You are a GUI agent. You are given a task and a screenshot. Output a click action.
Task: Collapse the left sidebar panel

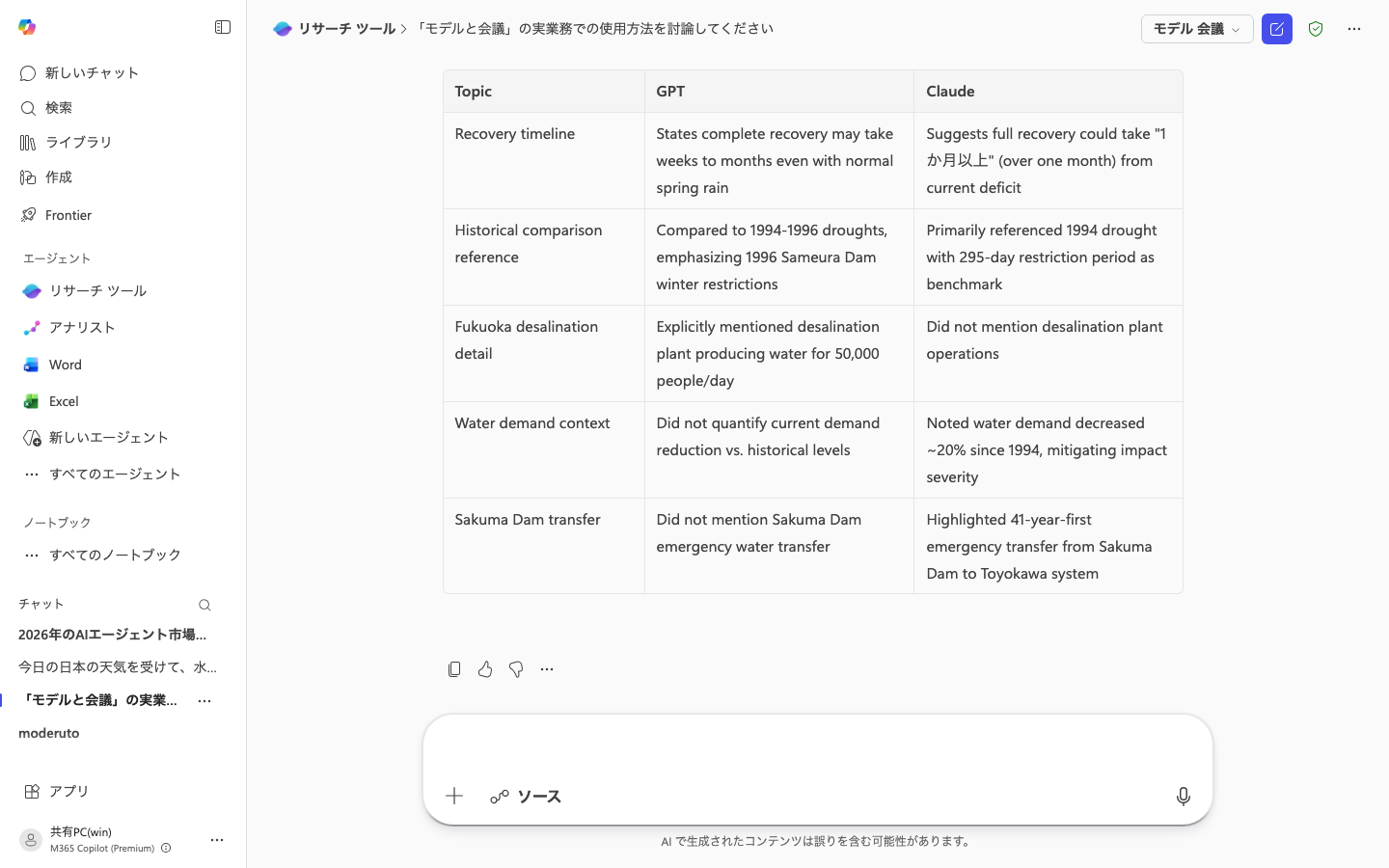(x=223, y=27)
